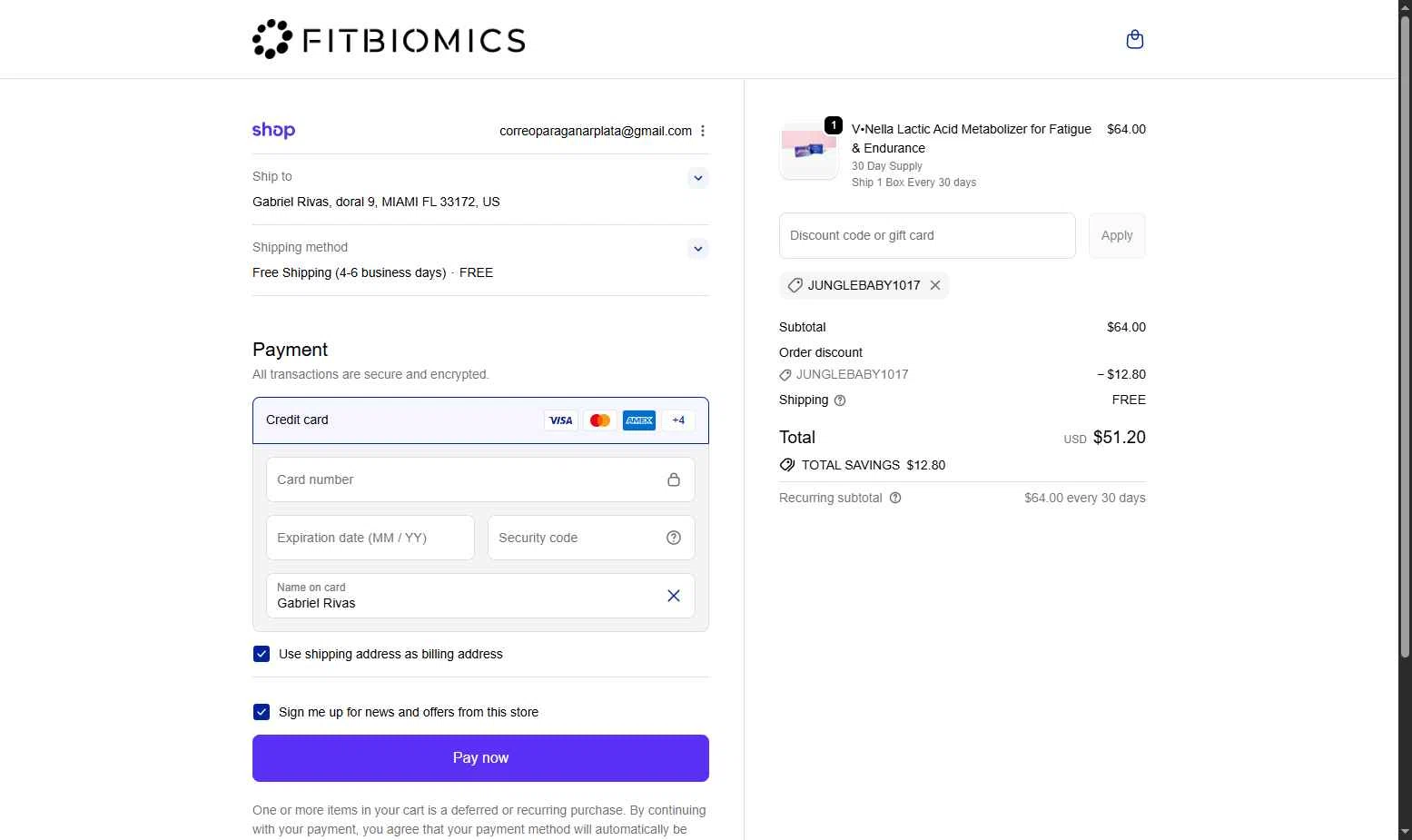Click the total amount $51.20
The image size is (1412, 840).
1119,438
